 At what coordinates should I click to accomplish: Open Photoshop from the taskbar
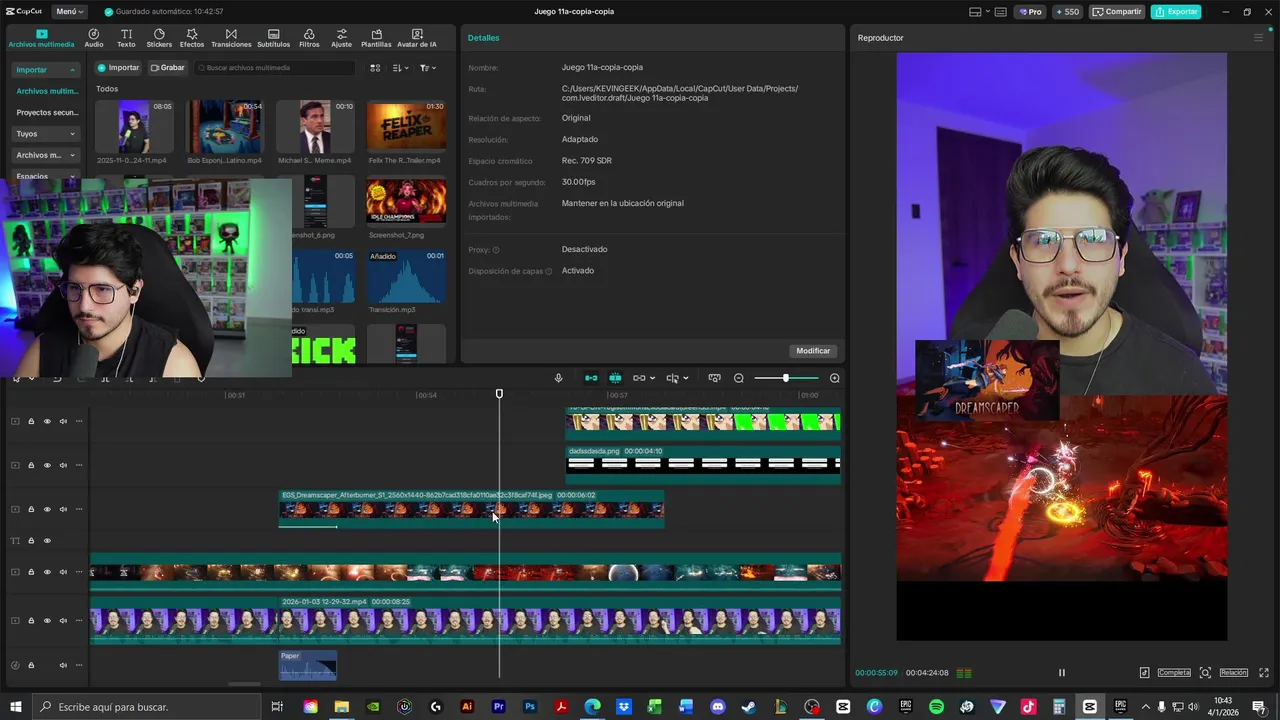(530, 707)
